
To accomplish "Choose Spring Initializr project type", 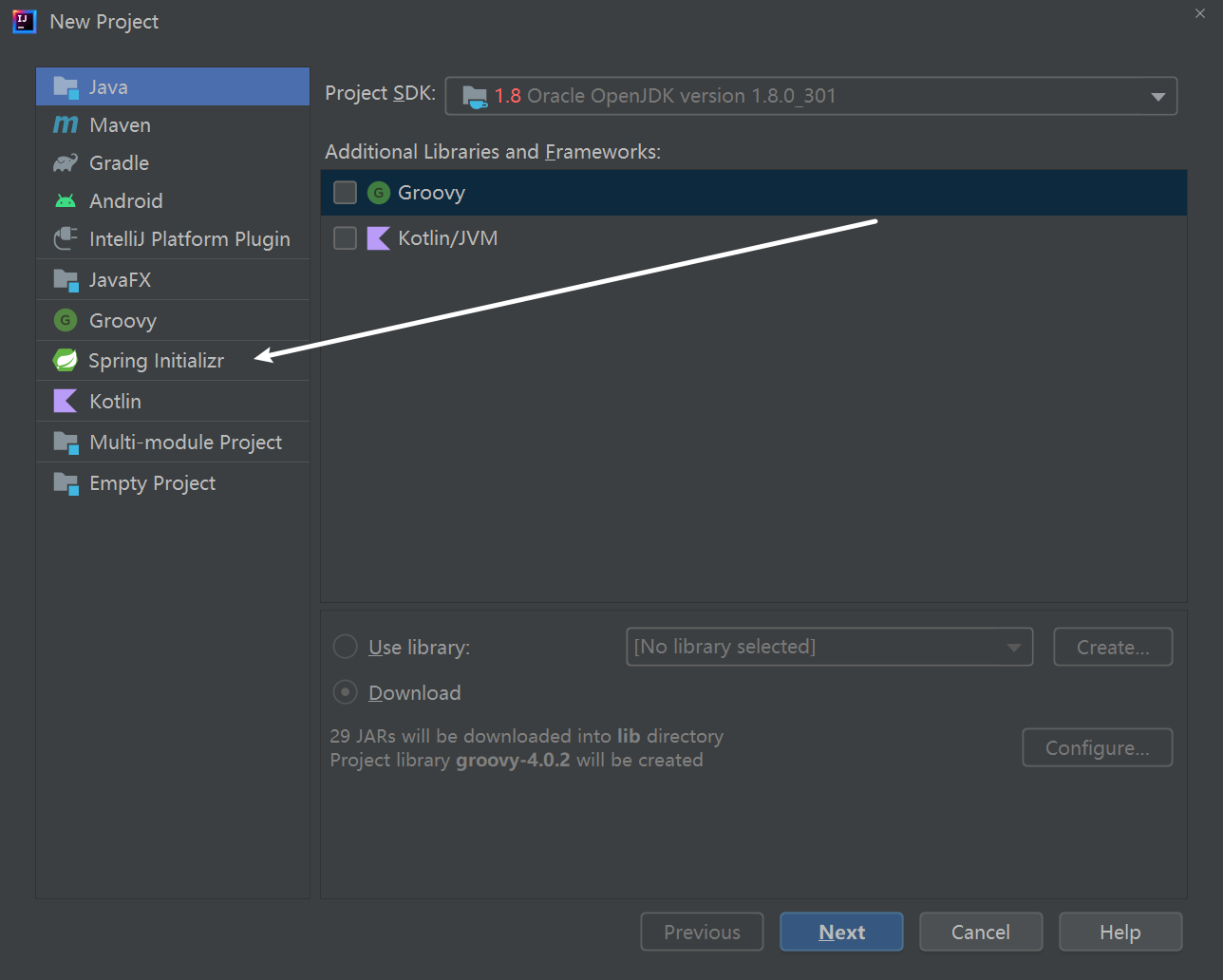I will pos(173,361).
